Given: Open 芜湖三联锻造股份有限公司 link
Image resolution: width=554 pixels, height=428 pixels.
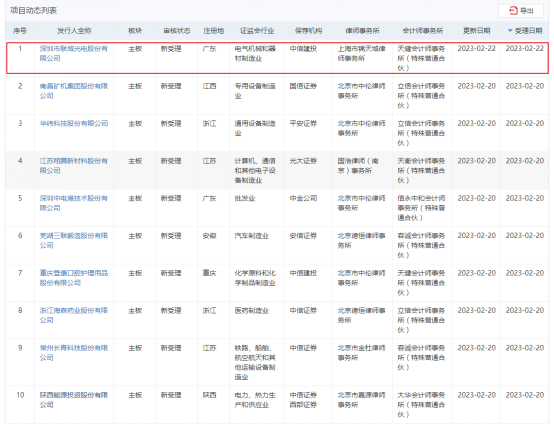Looking at the screenshot, I should coord(73,241).
